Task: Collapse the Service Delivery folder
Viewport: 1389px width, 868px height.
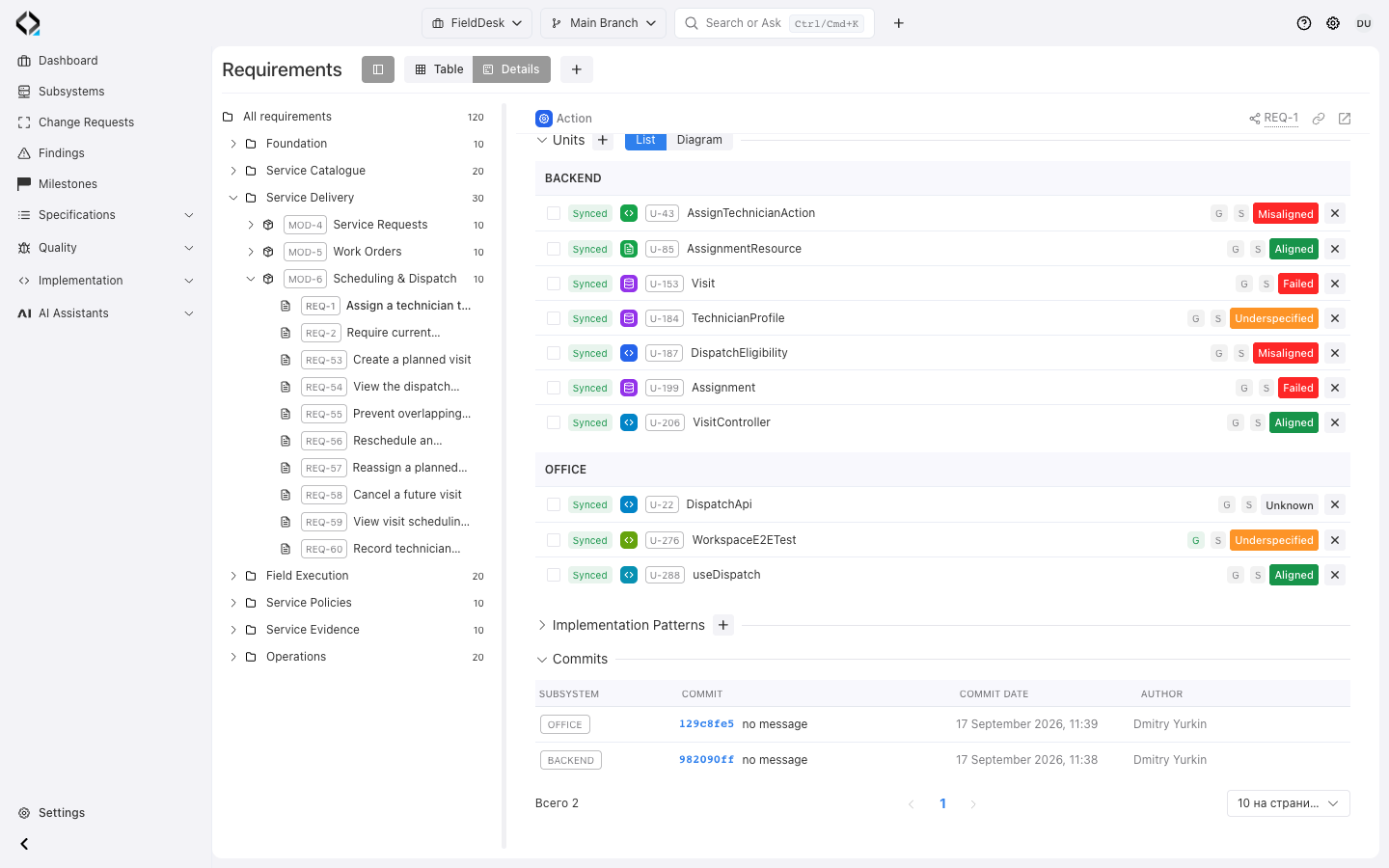Action: click(233, 198)
